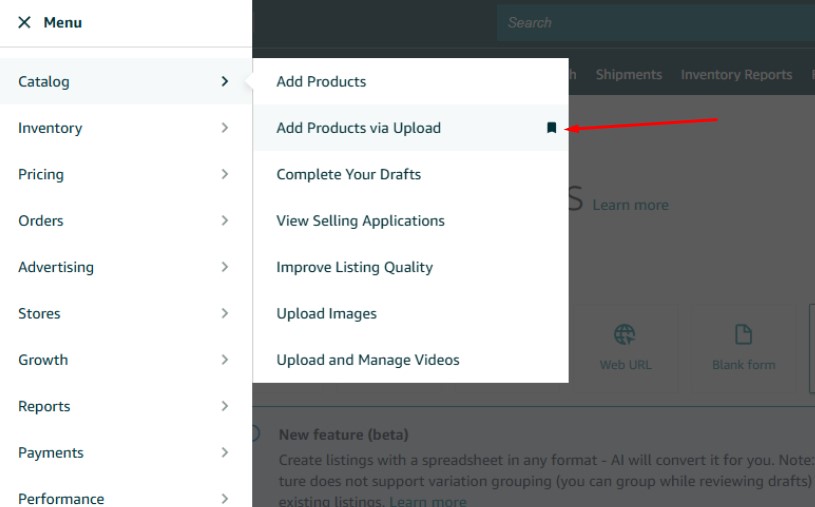Open the Pricing menu item

pos(126,174)
